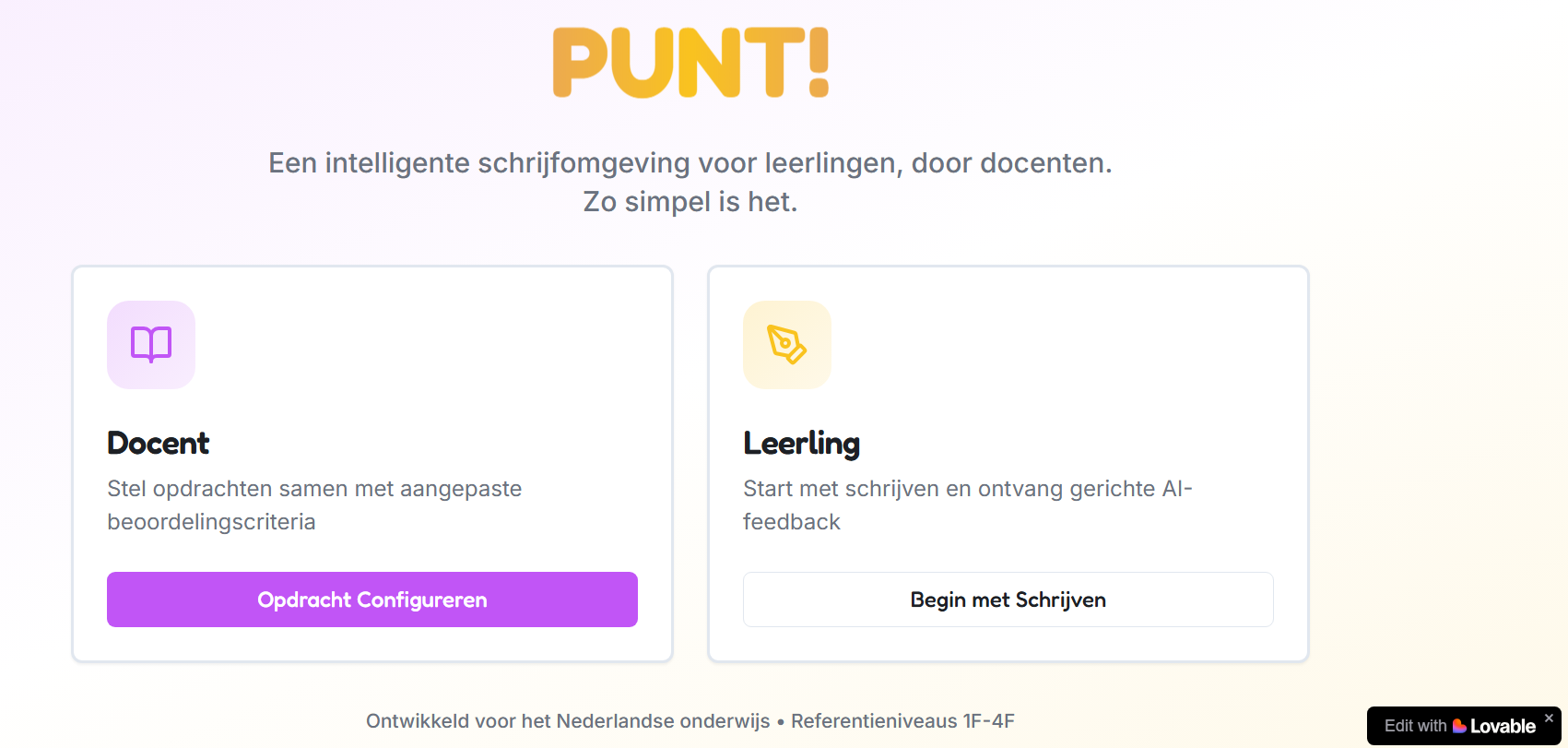
Task: Click the Docent card description text
Action: click(x=314, y=505)
